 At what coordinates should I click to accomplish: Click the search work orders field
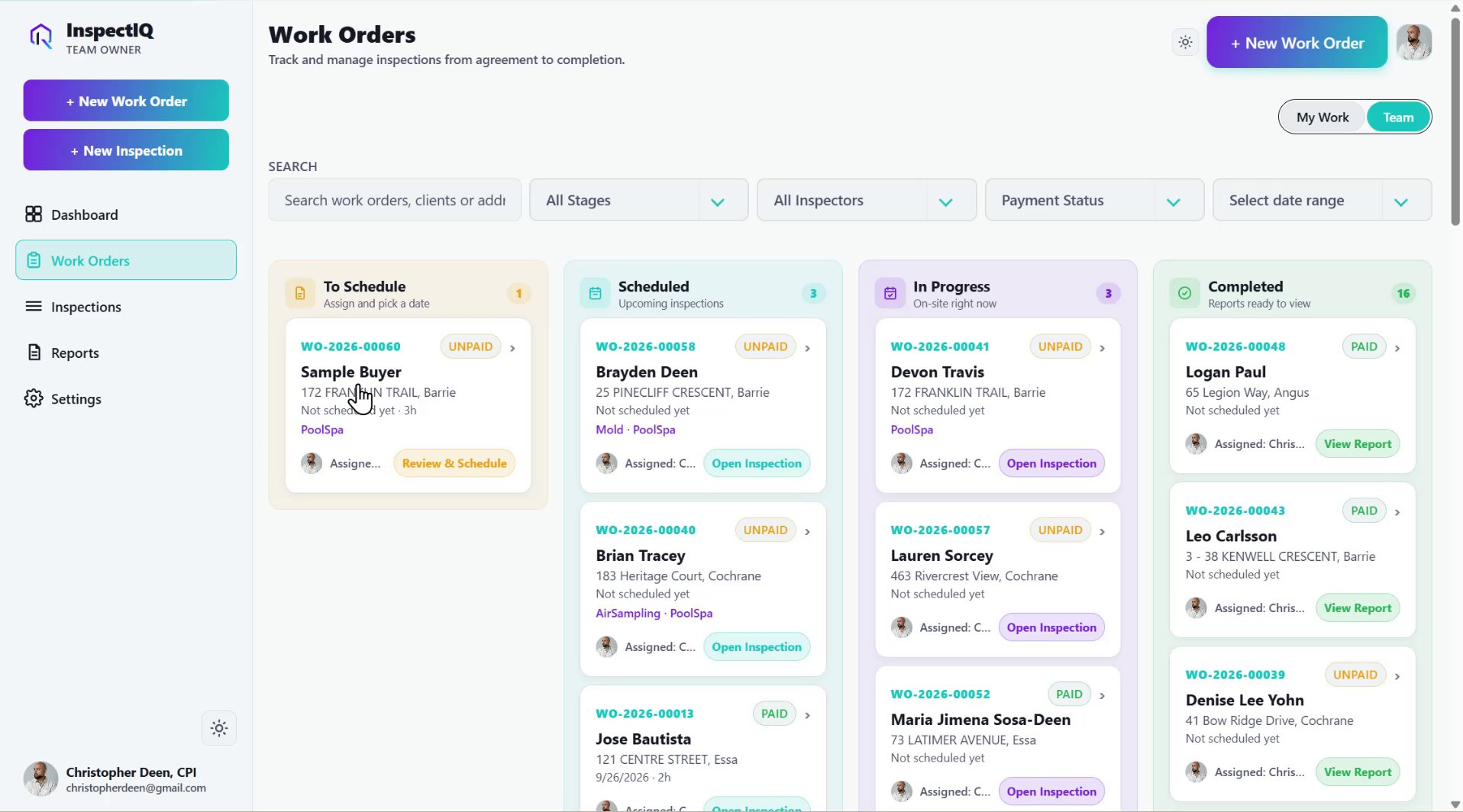[x=395, y=200]
